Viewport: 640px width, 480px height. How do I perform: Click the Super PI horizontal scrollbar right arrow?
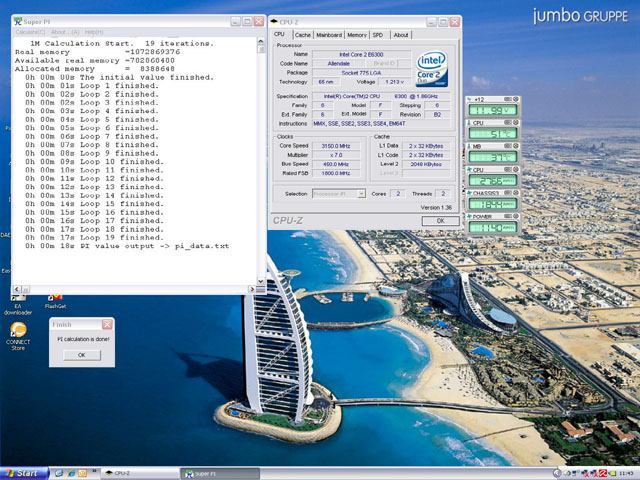coord(252,289)
